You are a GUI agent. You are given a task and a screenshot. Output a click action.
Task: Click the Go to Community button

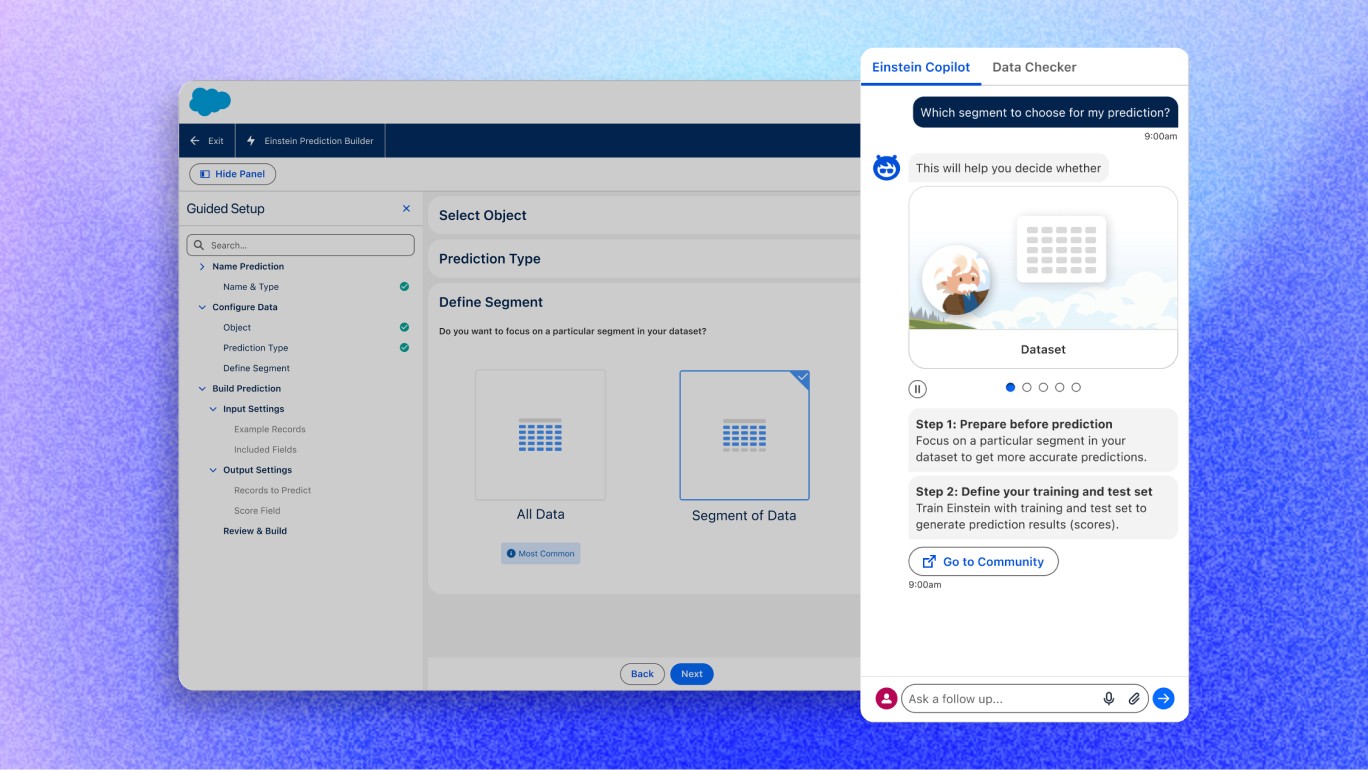[983, 561]
